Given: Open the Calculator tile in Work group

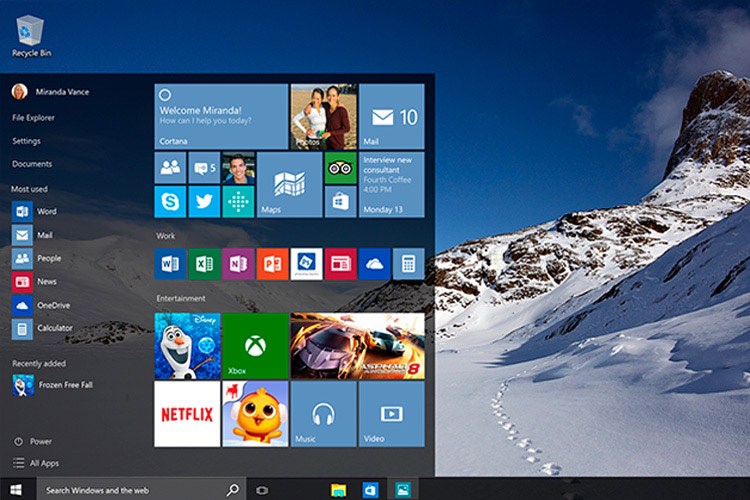Looking at the screenshot, I should (408, 264).
